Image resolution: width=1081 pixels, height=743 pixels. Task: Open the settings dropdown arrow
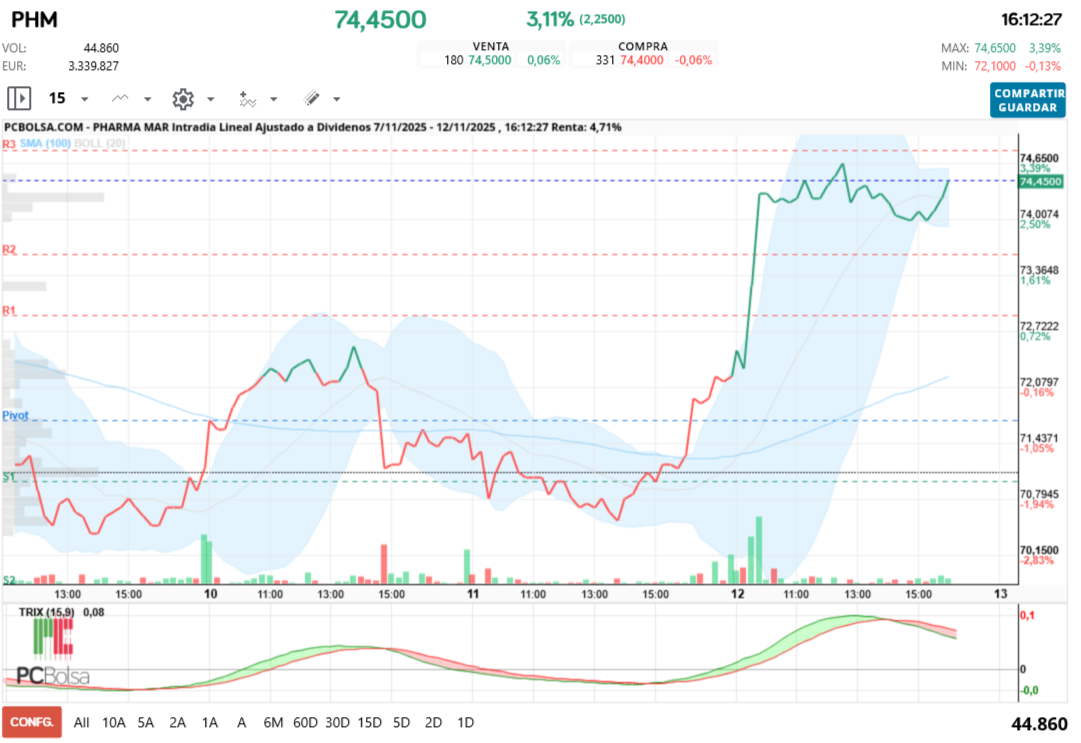click(209, 98)
